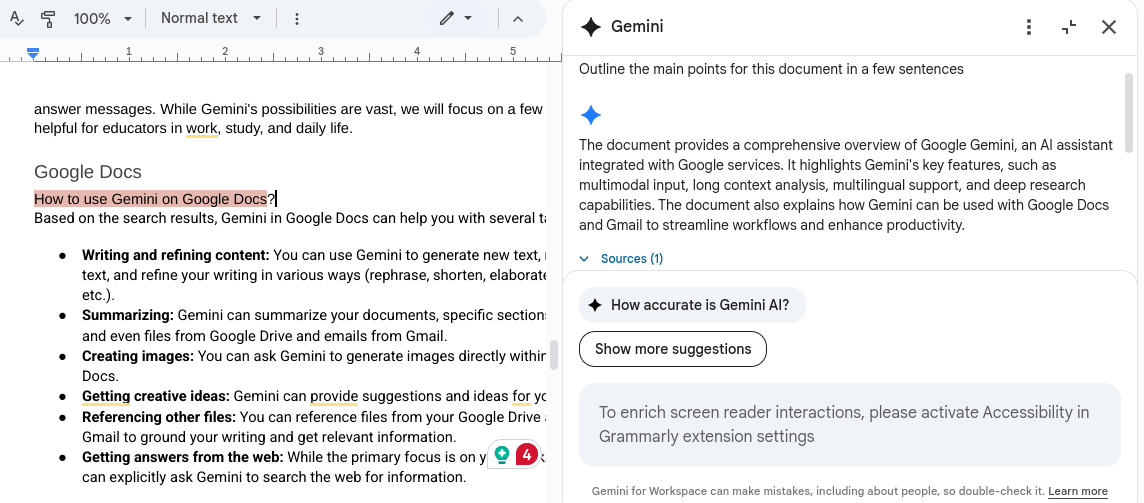Open the Normal text style dropdown
The height and width of the screenshot is (503, 1144).
coord(211,19)
